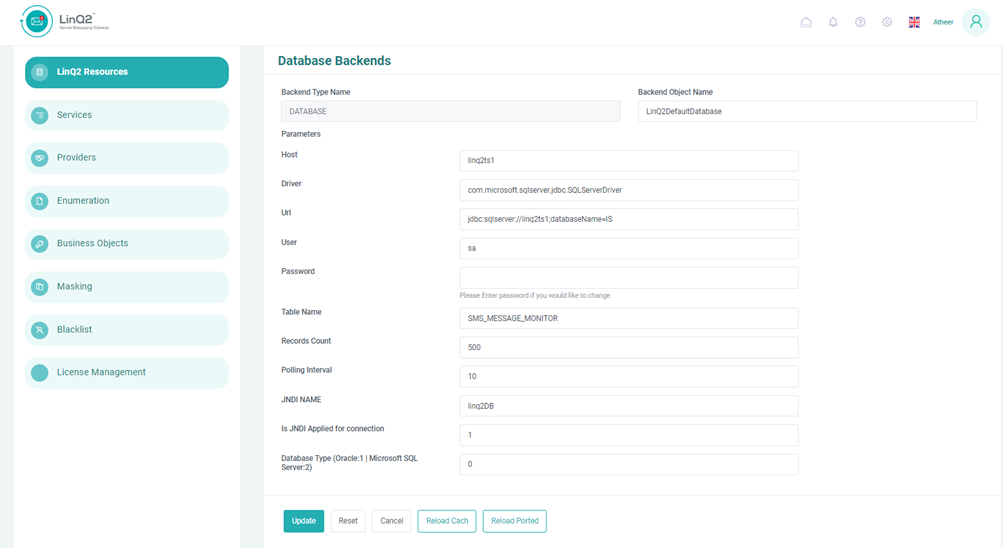Focus the Url input field

click(x=629, y=219)
